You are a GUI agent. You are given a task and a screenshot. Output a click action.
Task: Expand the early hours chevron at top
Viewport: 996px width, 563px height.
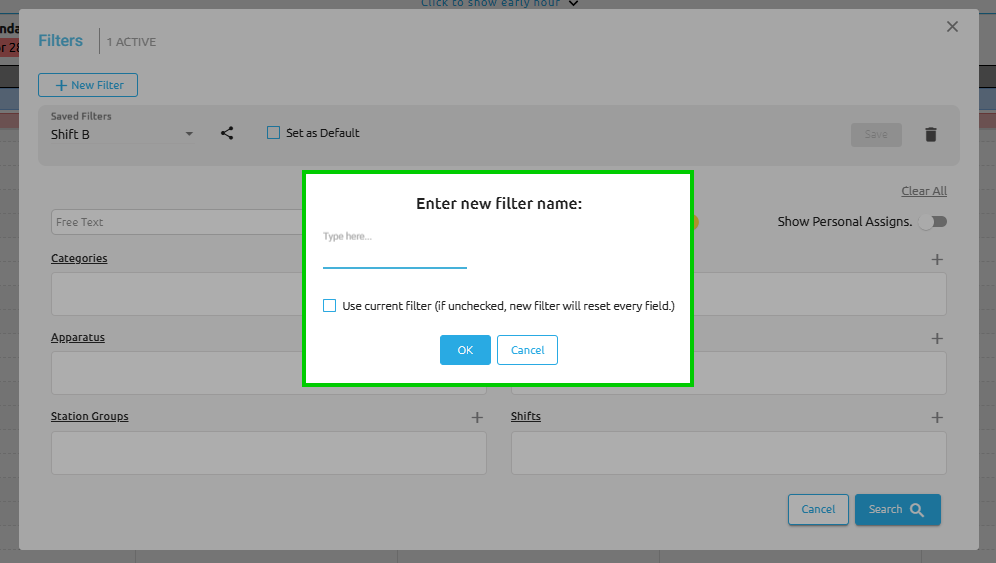pyautogui.click(x=573, y=4)
